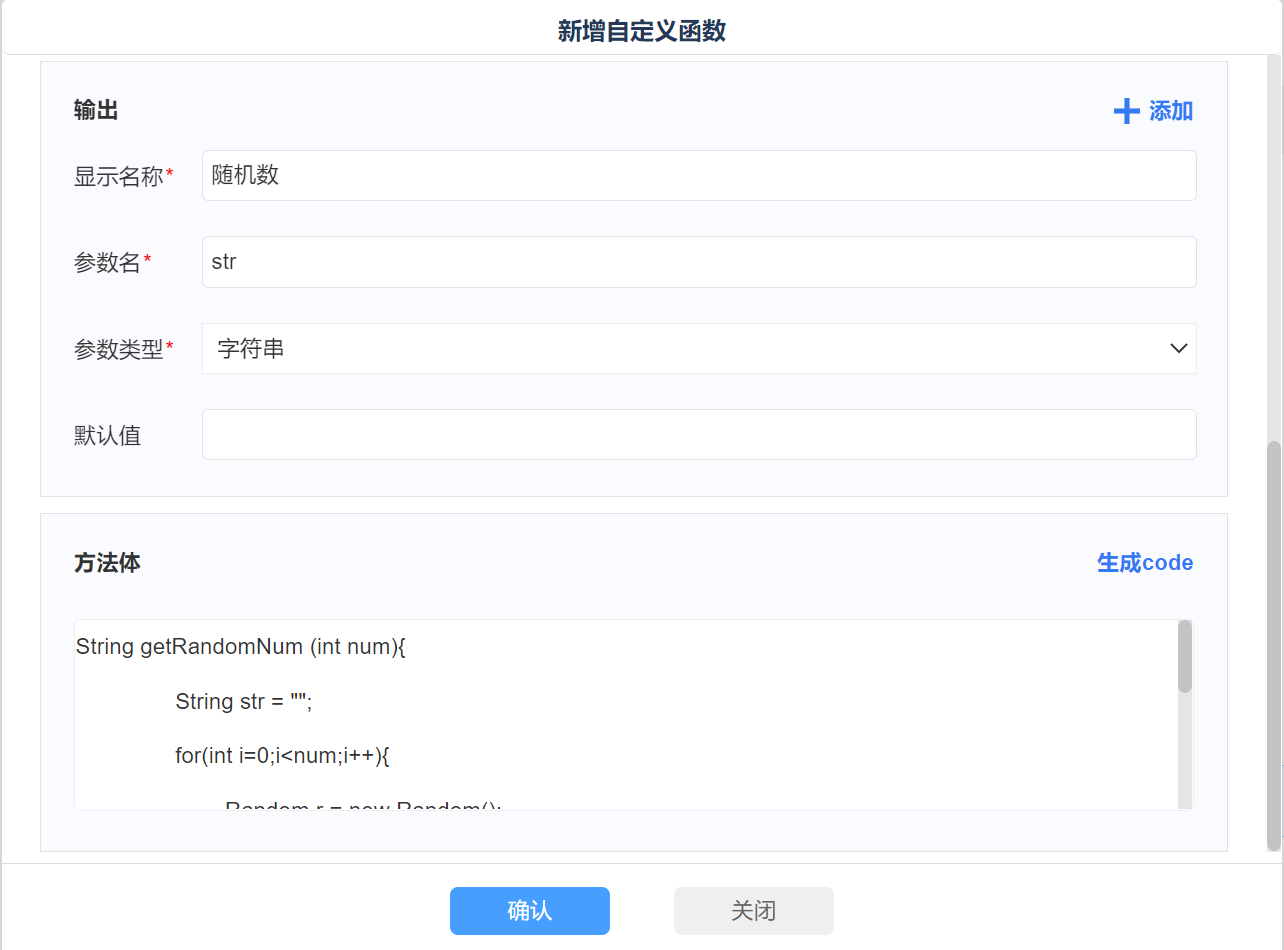Image resolution: width=1284 pixels, height=950 pixels.
Task: Click the empty 默认值 input field
Action: [698, 435]
